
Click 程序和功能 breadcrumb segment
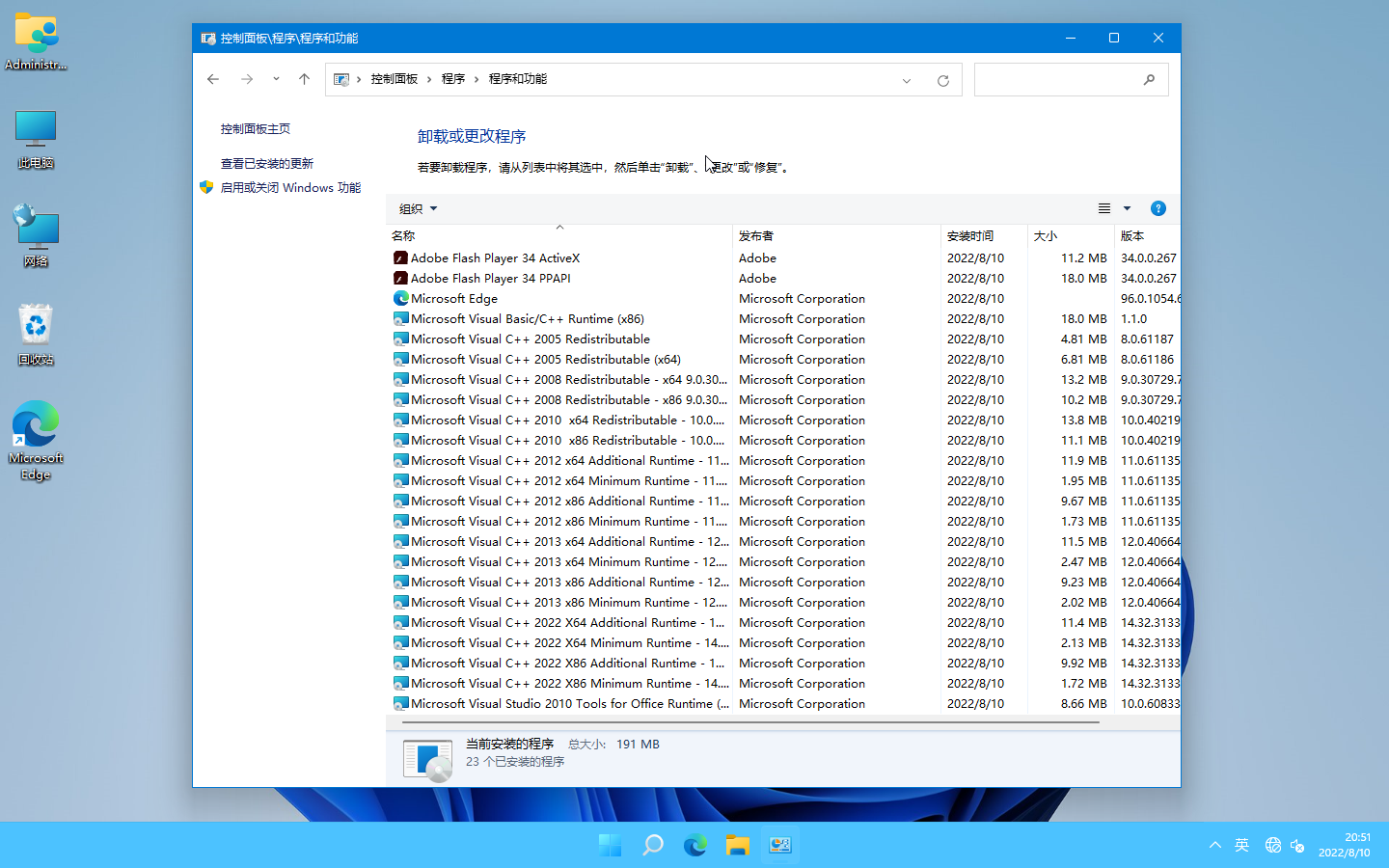point(518,79)
